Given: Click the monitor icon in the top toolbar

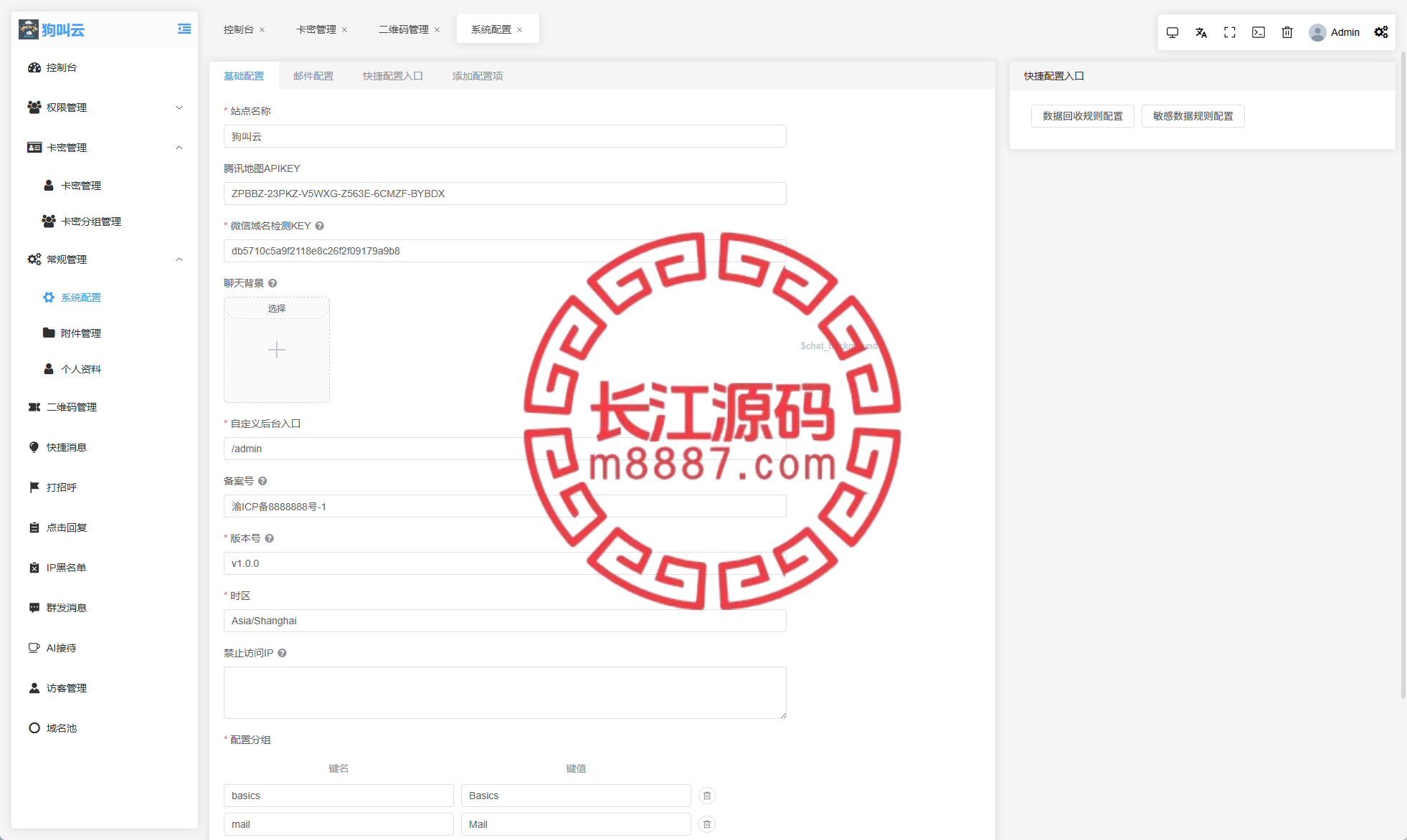Looking at the screenshot, I should (x=1172, y=32).
